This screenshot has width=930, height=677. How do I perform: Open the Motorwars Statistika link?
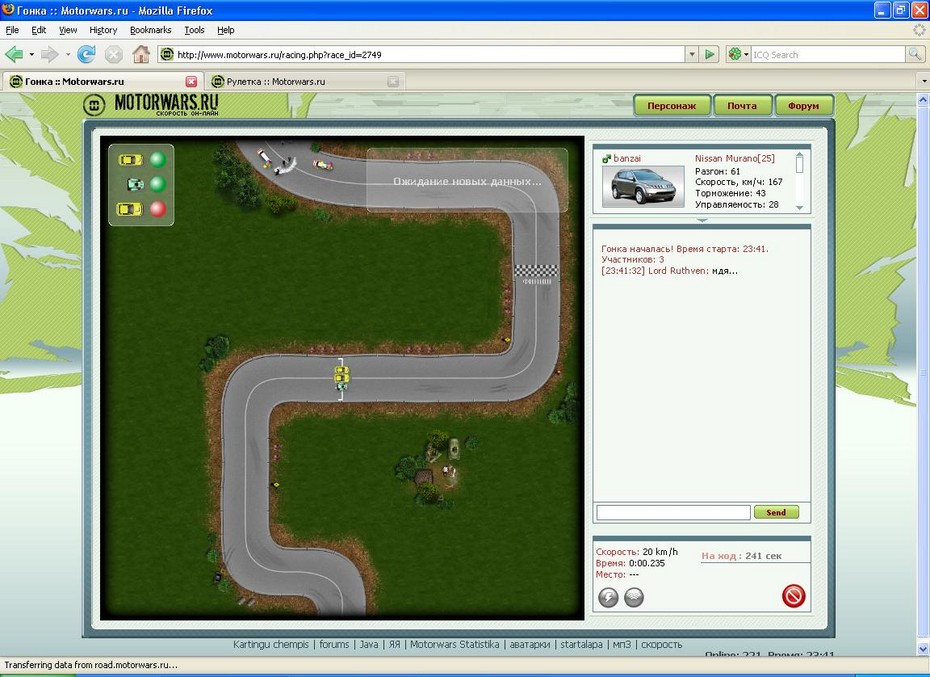pos(454,644)
